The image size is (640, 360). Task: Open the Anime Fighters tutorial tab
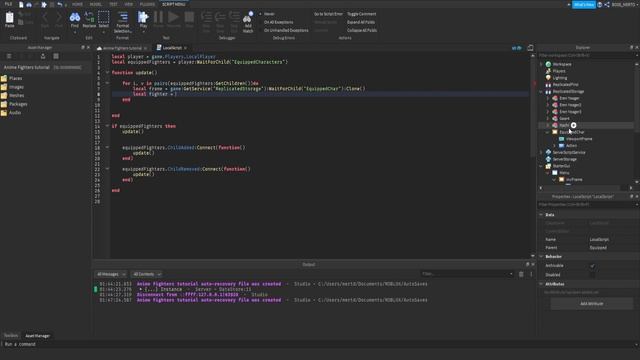122,48
